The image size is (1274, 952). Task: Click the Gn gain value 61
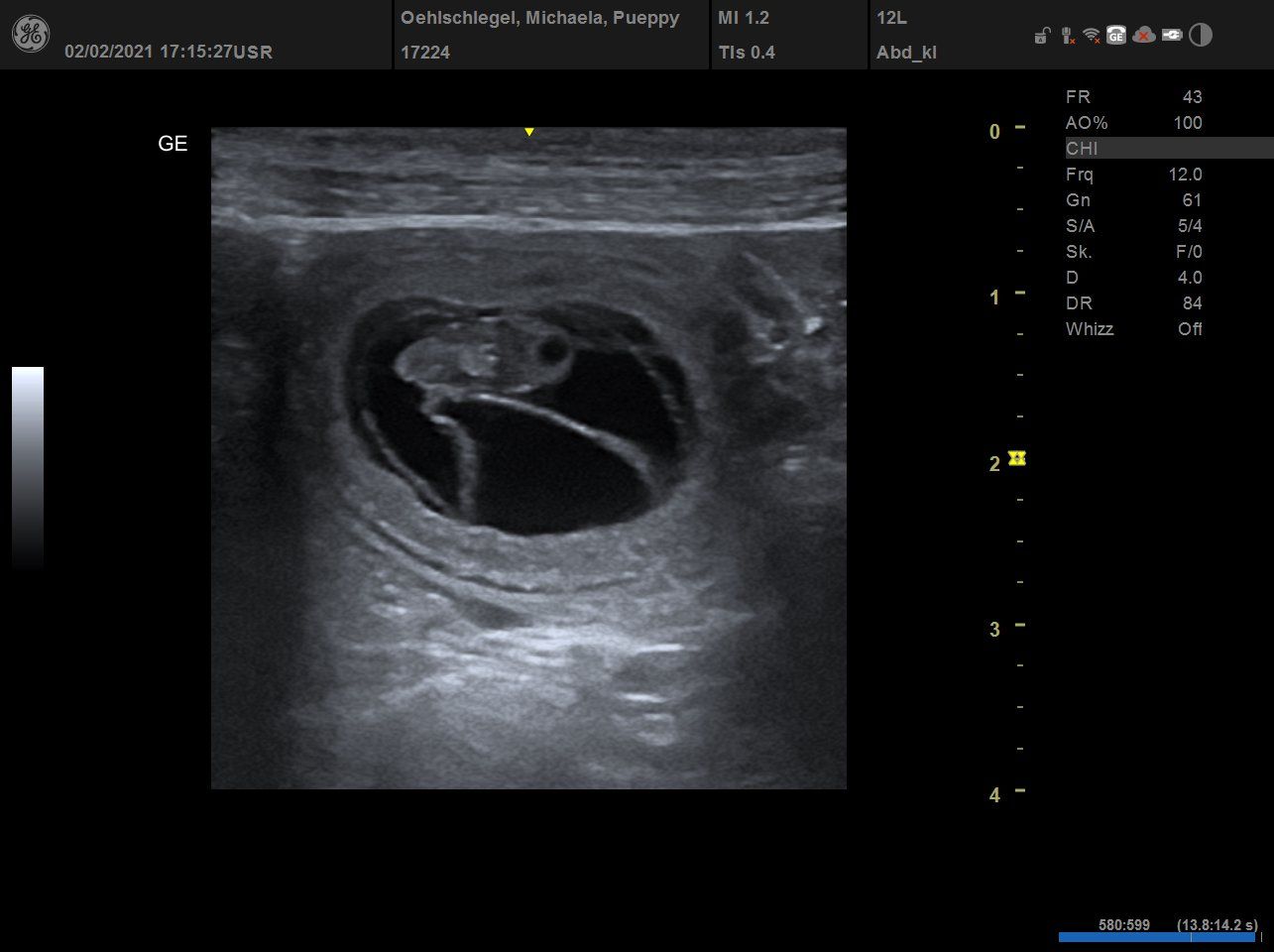tap(1192, 200)
